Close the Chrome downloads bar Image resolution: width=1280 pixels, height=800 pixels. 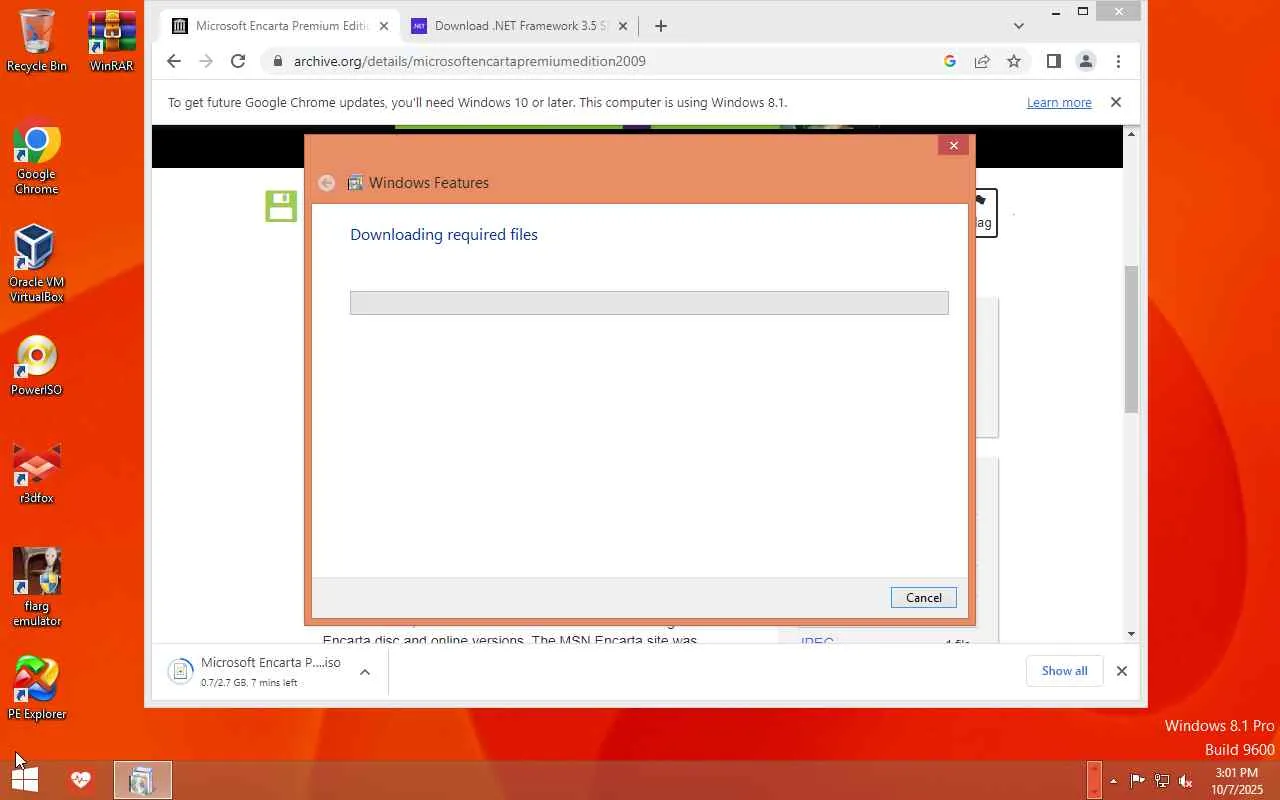pos(1122,671)
